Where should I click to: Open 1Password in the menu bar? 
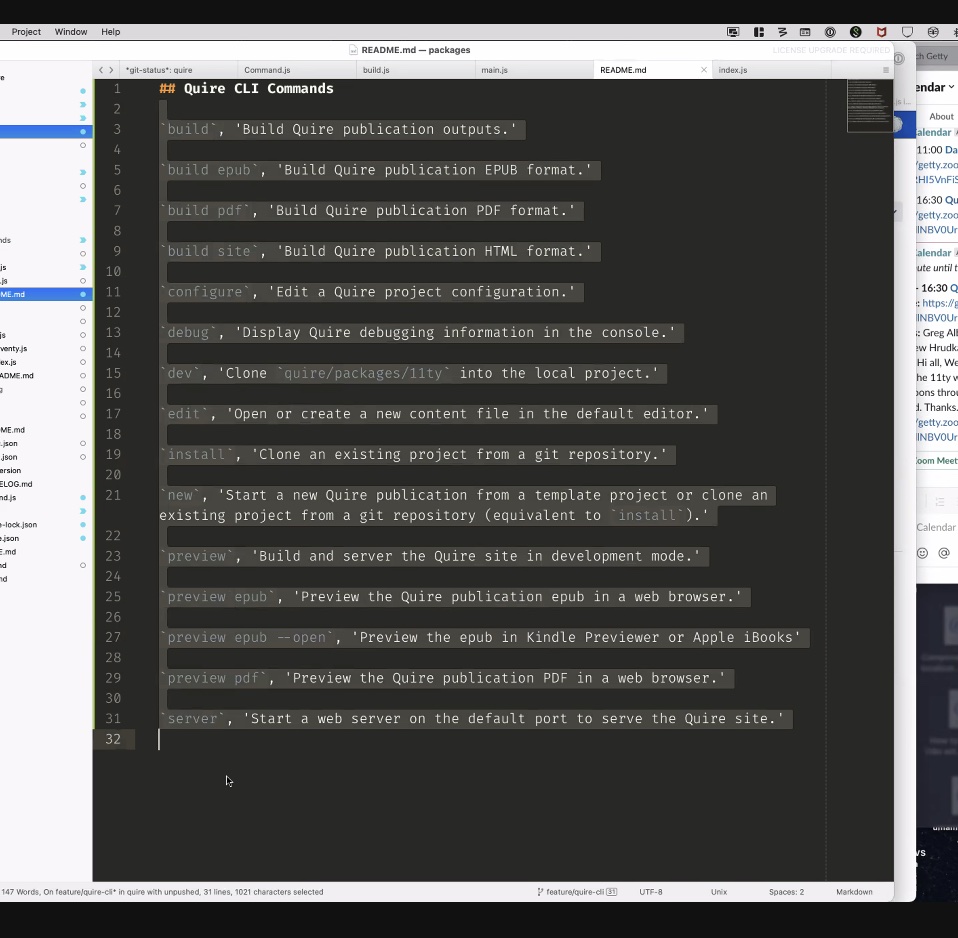point(830,32)
